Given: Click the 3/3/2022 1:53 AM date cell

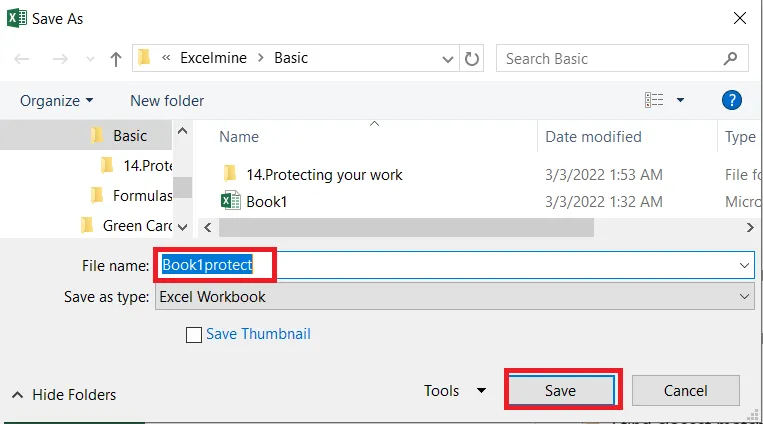Looking at the screenshot, I should coord(604,175).
